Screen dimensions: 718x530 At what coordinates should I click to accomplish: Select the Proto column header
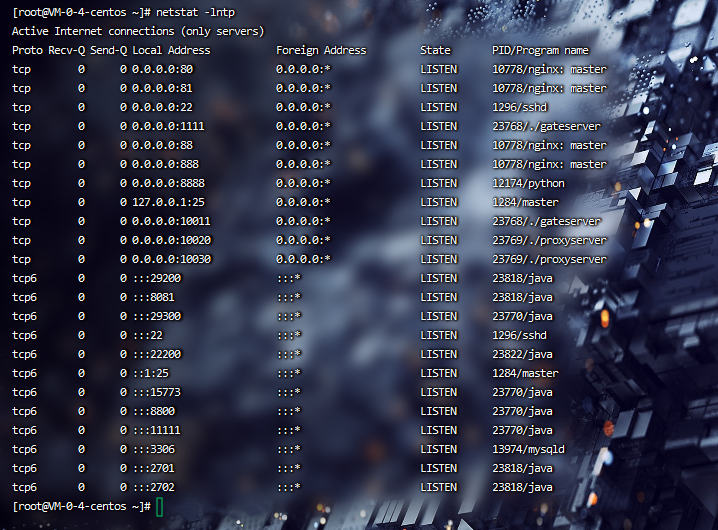pyautogui.click(x=27, y=50)
